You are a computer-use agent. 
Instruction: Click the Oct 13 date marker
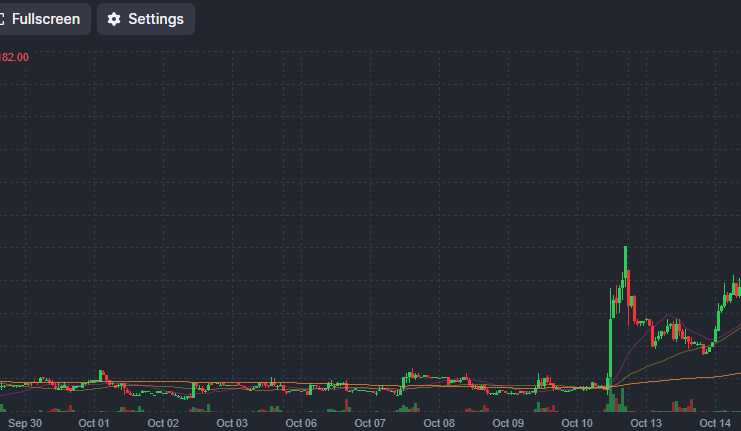pyautogui.click(x=646, y=423)
